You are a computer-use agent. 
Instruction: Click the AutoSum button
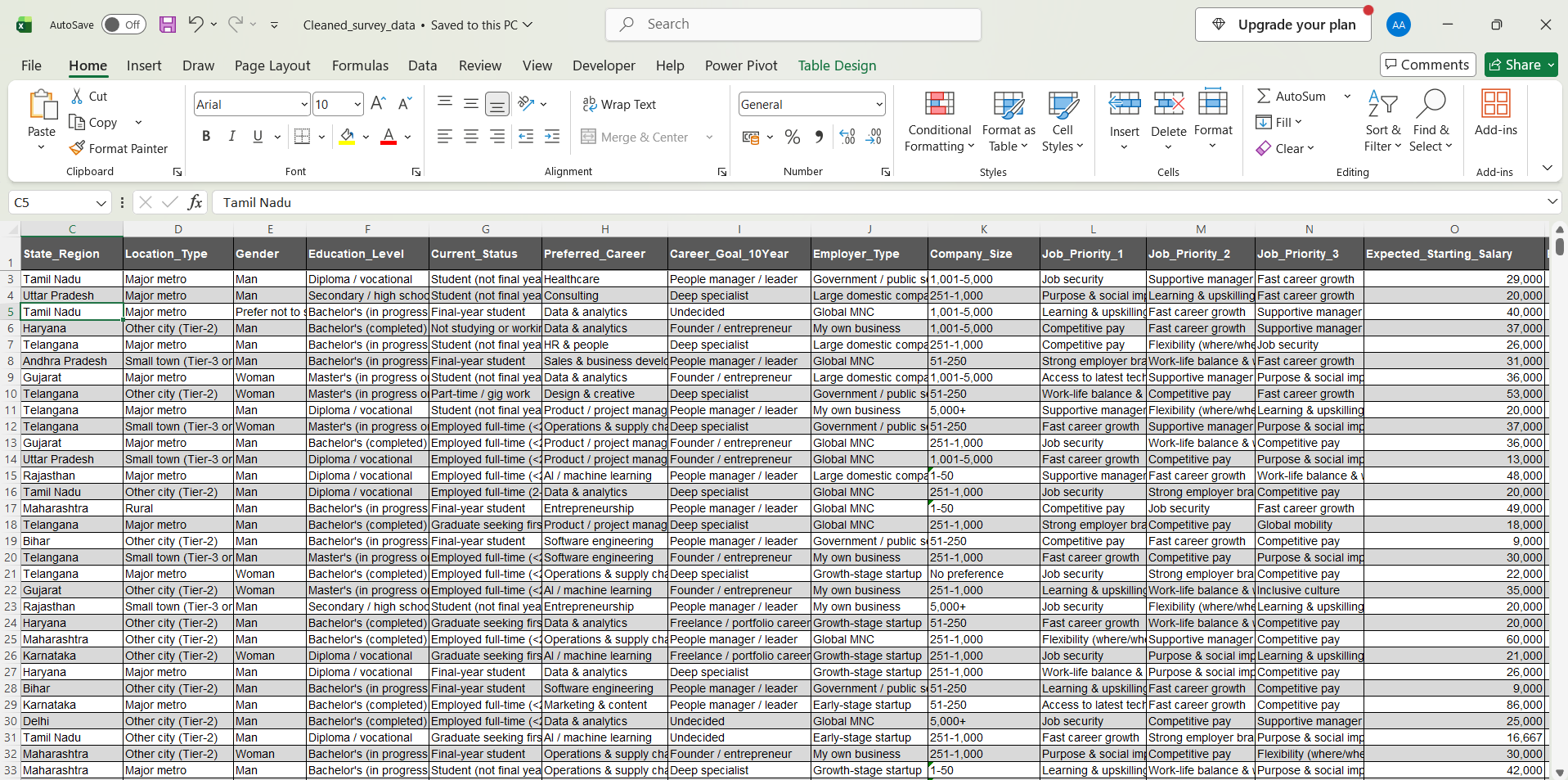pos(1291,96)
